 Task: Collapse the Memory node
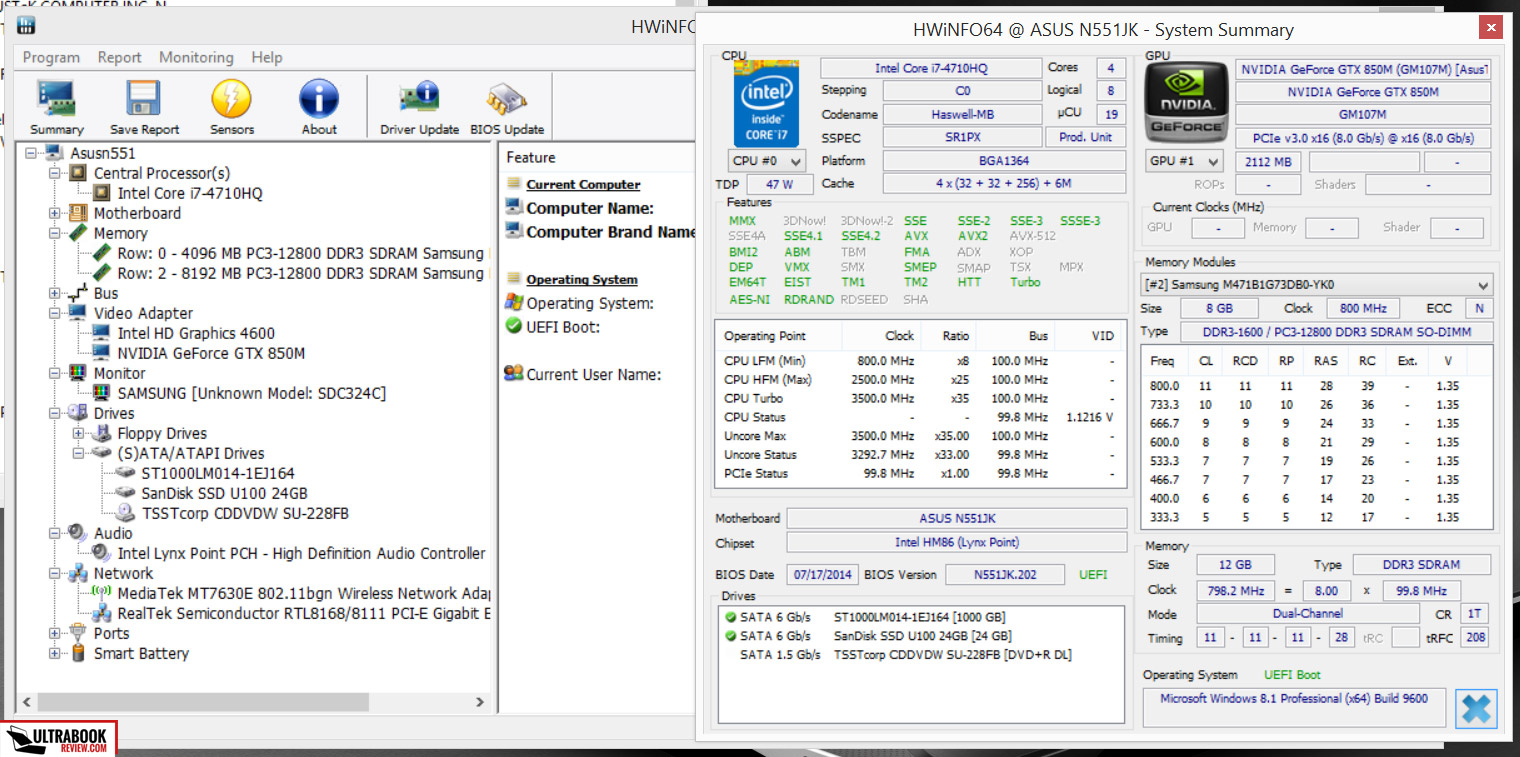(55, 233)
